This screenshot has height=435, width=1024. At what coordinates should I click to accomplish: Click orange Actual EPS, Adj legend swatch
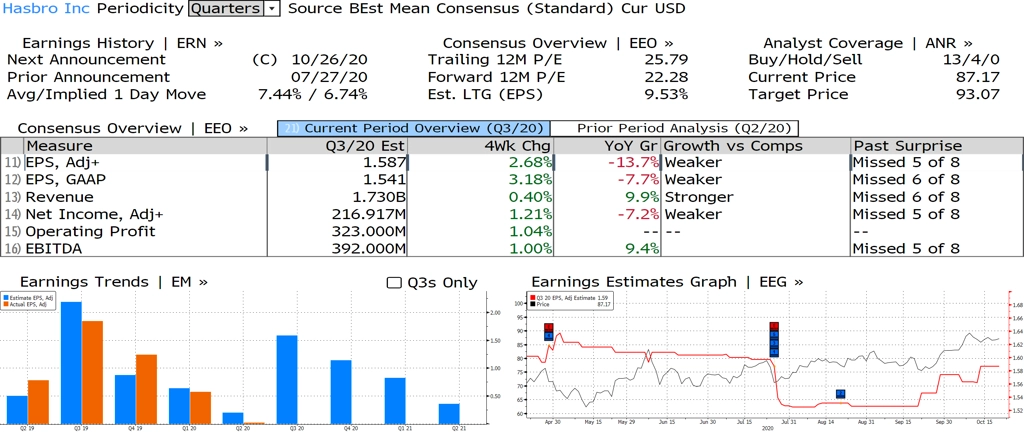point(5,304)
